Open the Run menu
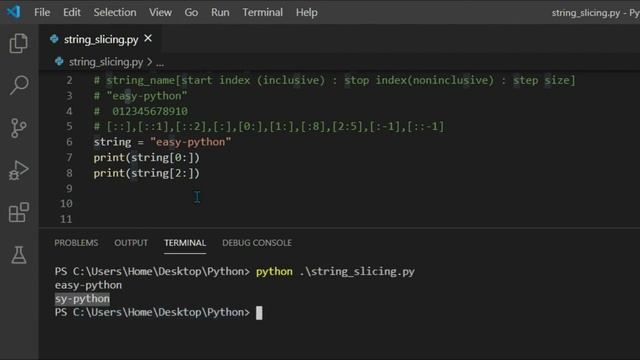640x360 pixels. coord(220,12)
